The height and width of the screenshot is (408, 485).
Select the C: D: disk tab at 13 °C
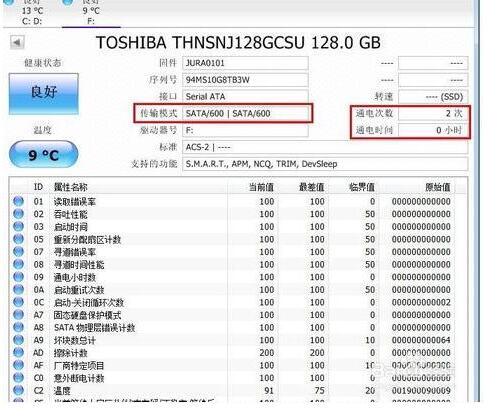[x=32, y=13]
